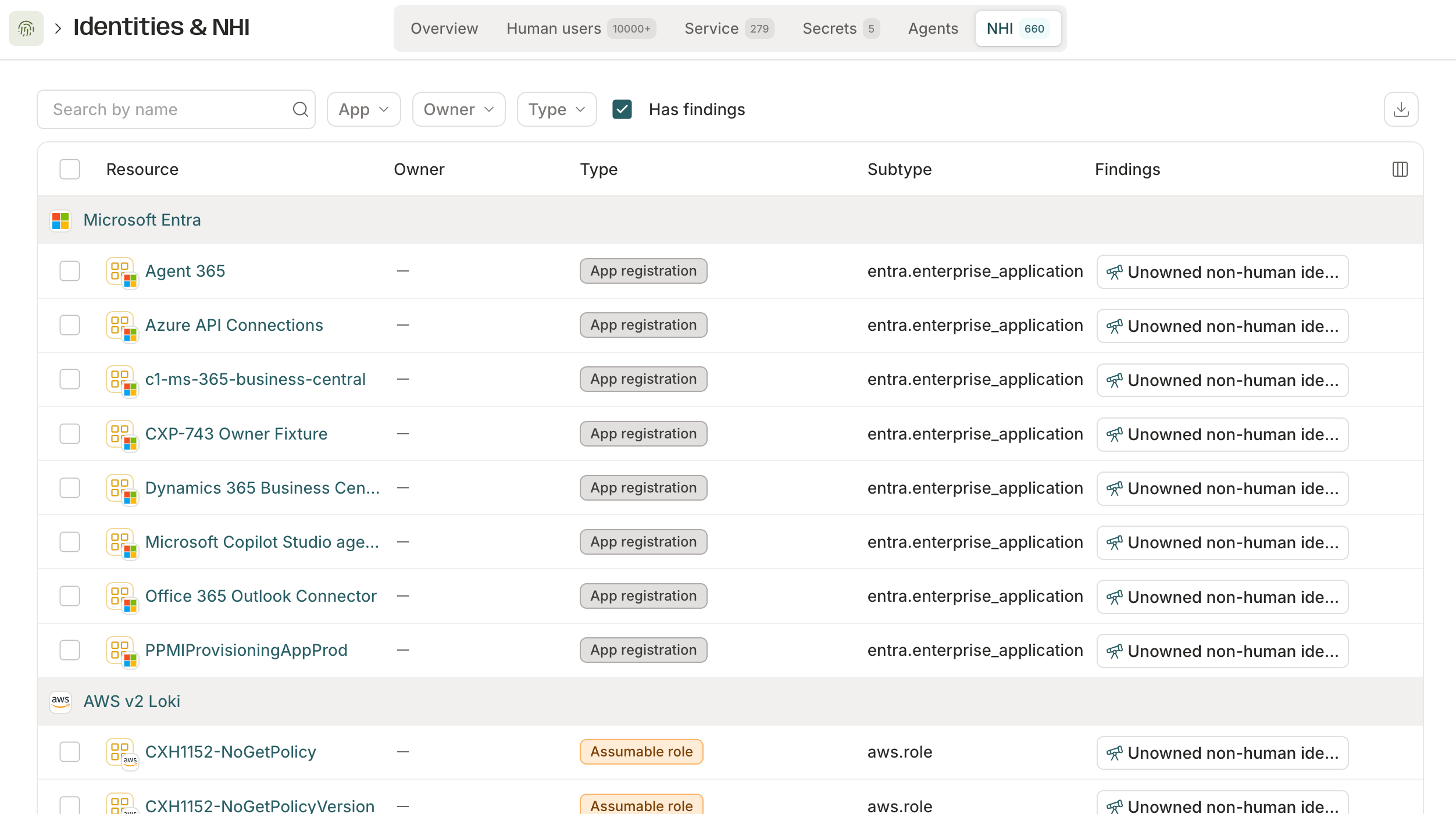The height and width of the screenshot is (814, 1456).
Task: Click the Resource column header
Action: 142,169
